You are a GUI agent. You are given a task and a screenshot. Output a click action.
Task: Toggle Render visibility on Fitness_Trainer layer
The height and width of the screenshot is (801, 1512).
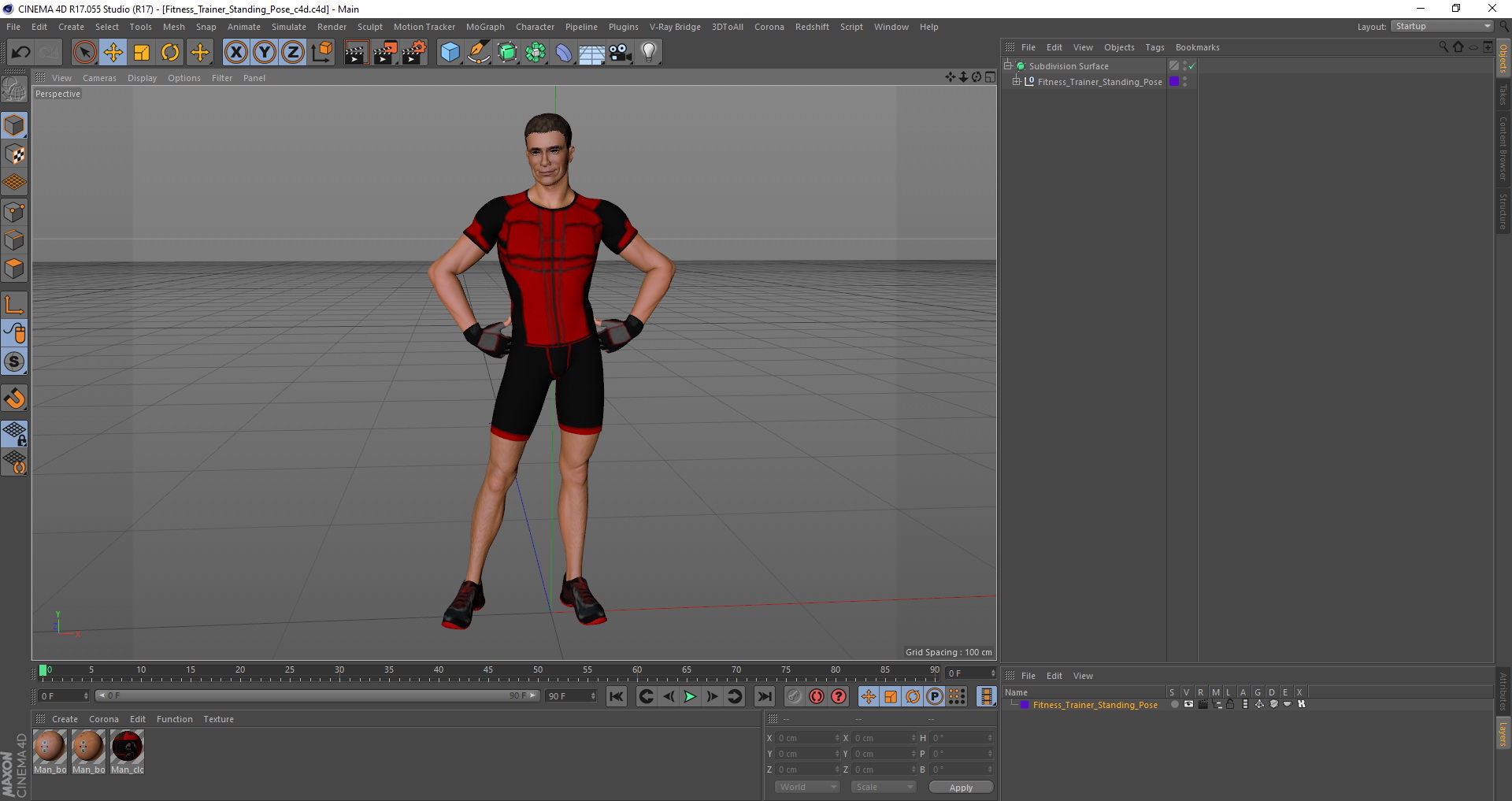point(1203,705)
